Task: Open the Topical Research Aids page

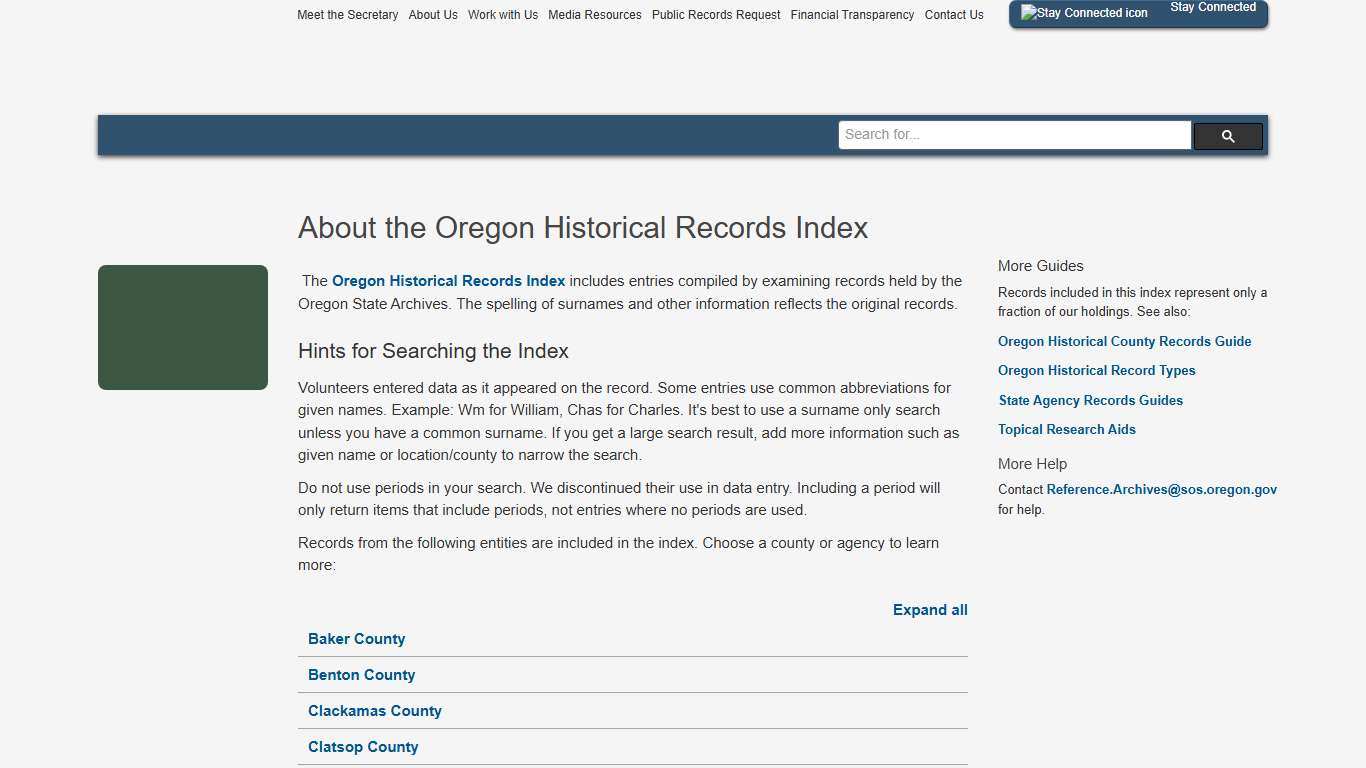Action: [x=1066, y=429]
